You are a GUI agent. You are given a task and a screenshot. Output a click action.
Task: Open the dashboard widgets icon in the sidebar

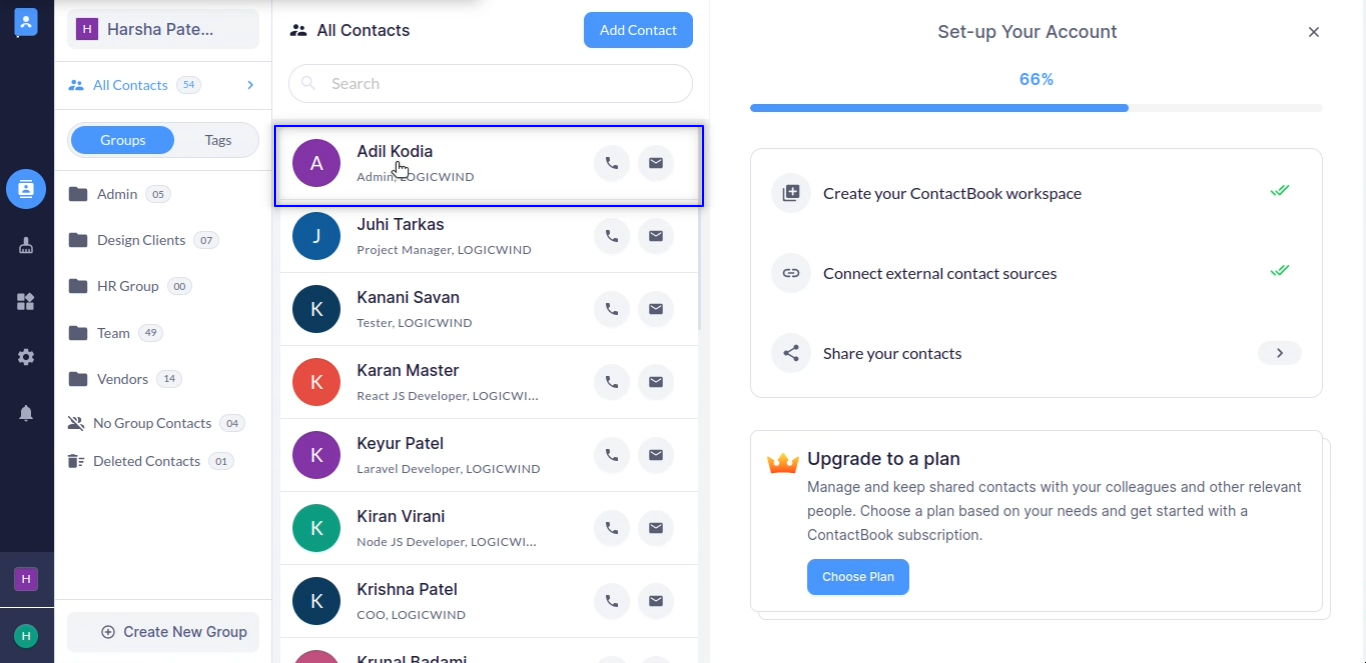[26, 301]
